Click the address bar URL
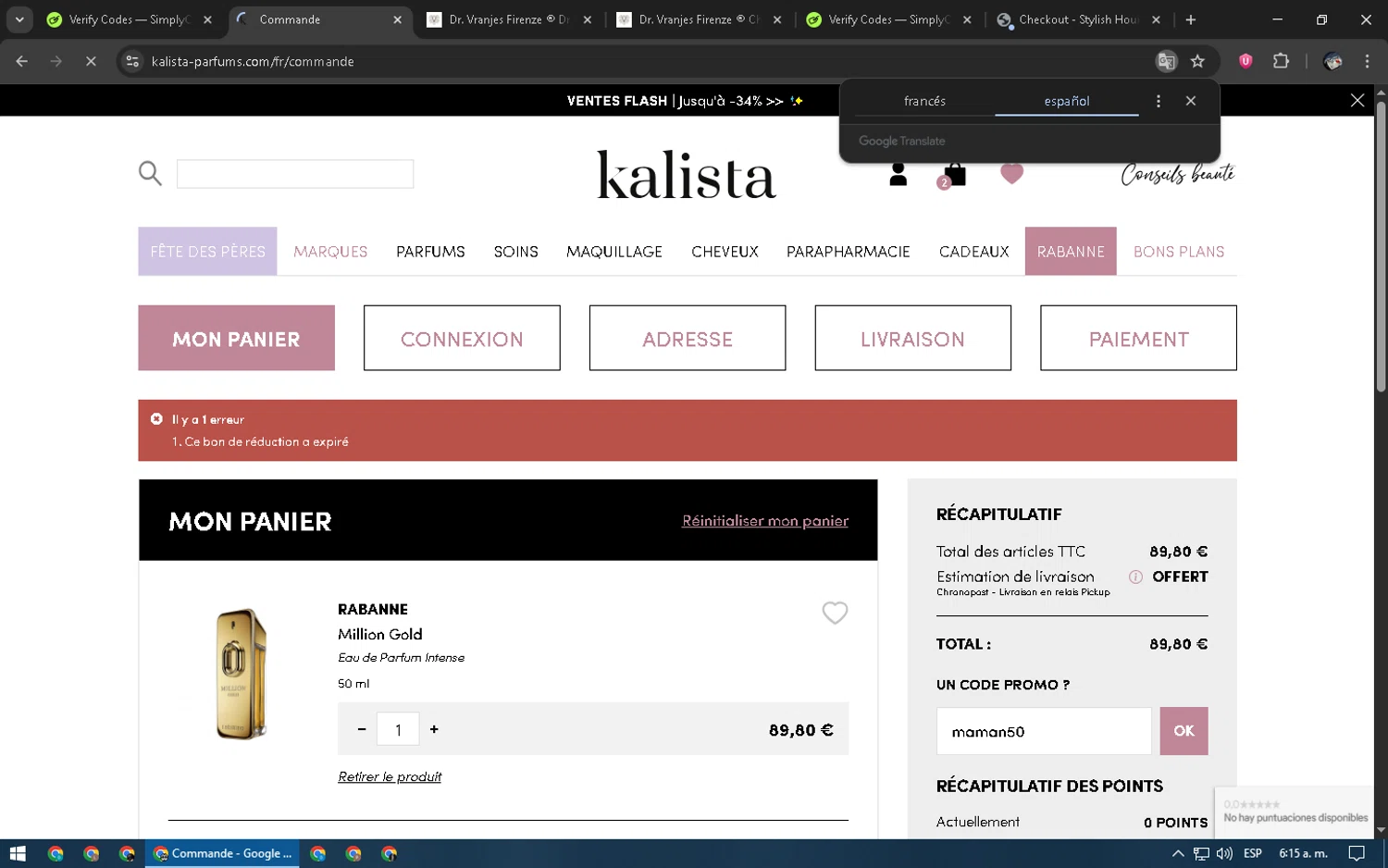This screenshot has width=1388, height=868. click(253, 61)
